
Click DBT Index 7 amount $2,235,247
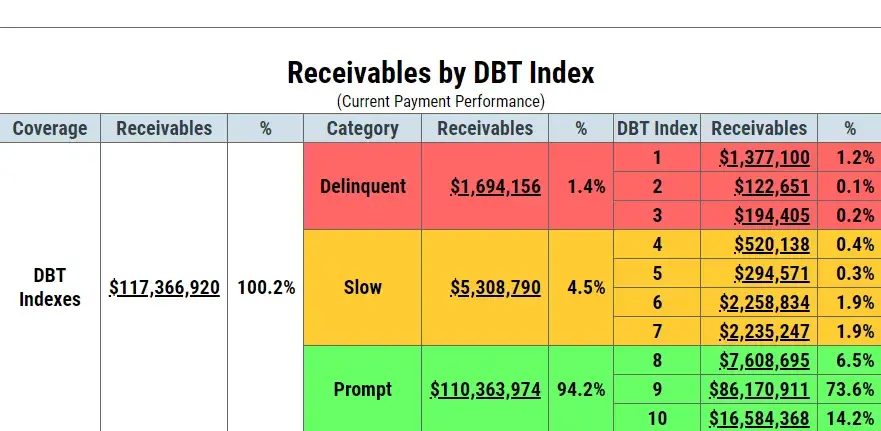click(x=764, y=332)
